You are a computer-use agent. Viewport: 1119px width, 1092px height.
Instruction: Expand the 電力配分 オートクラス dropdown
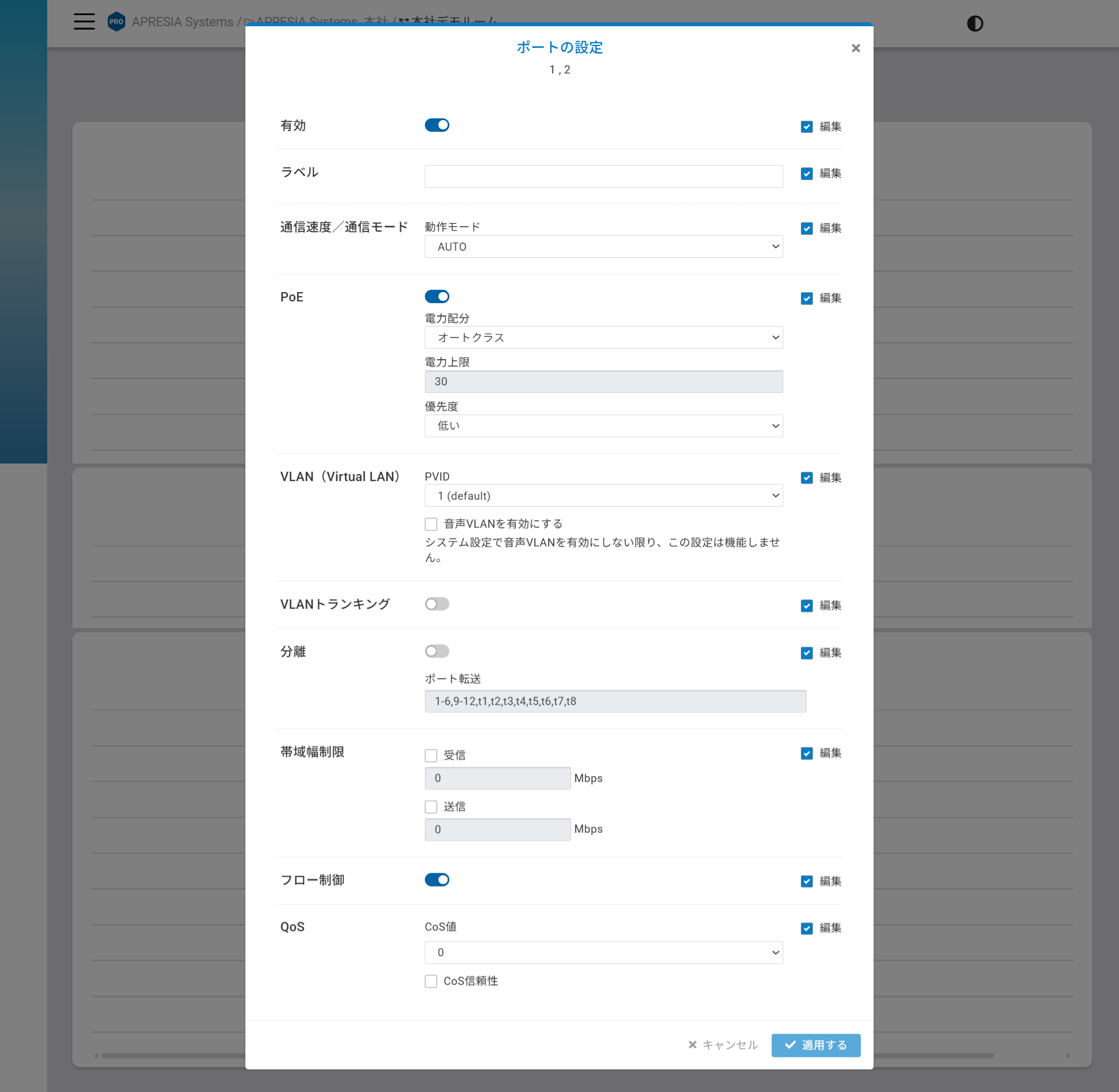click(603, 337)
